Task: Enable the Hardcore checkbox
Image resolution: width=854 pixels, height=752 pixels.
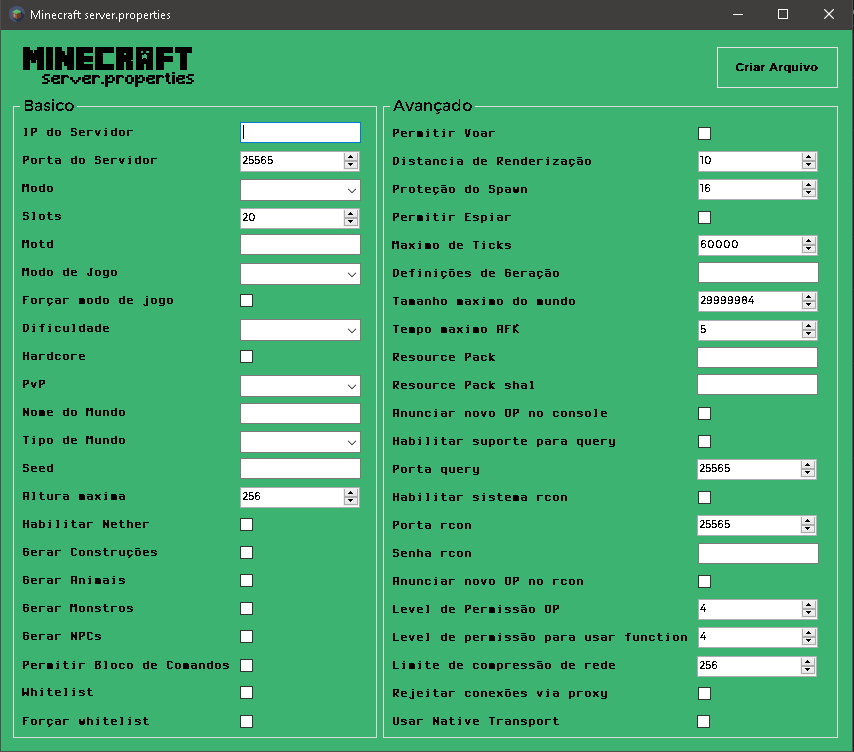Action: (245, 356)
